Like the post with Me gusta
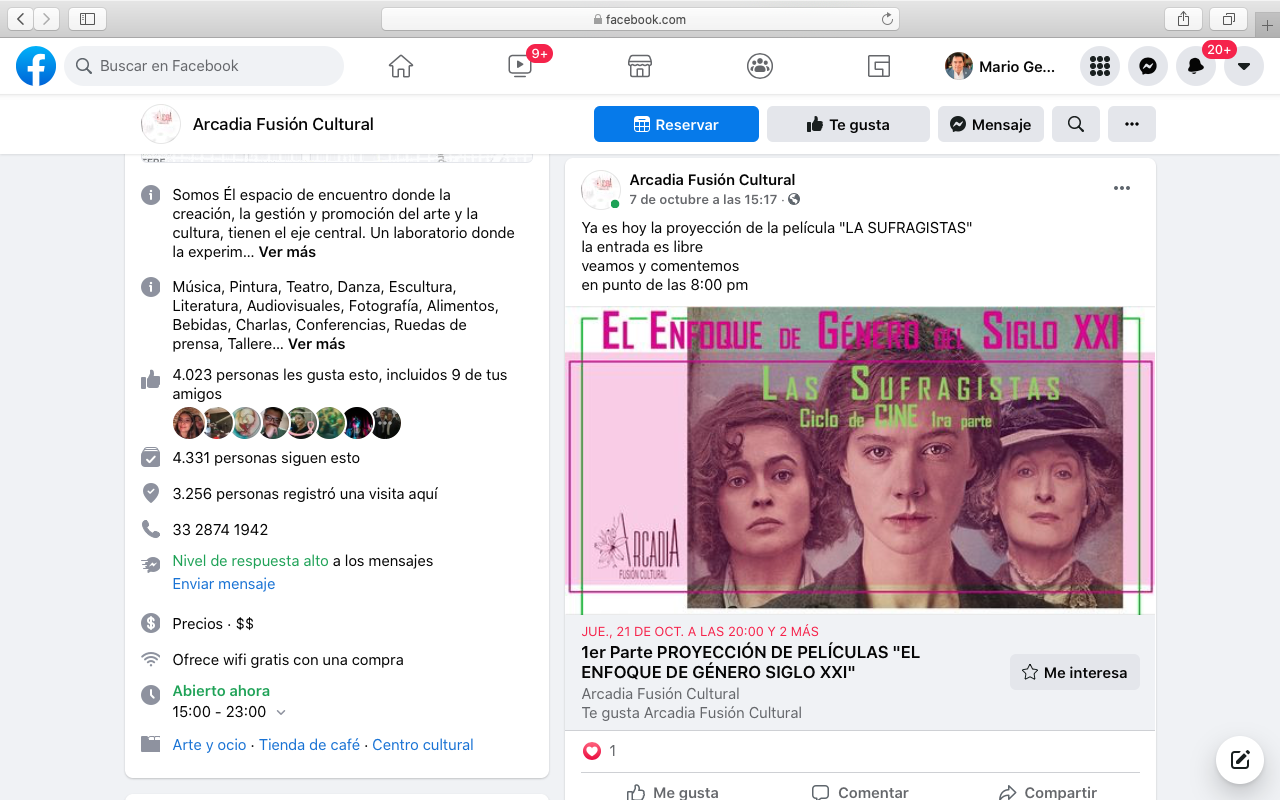The height and width of the screenshot is (800, 1280). (x=673, y=792)
